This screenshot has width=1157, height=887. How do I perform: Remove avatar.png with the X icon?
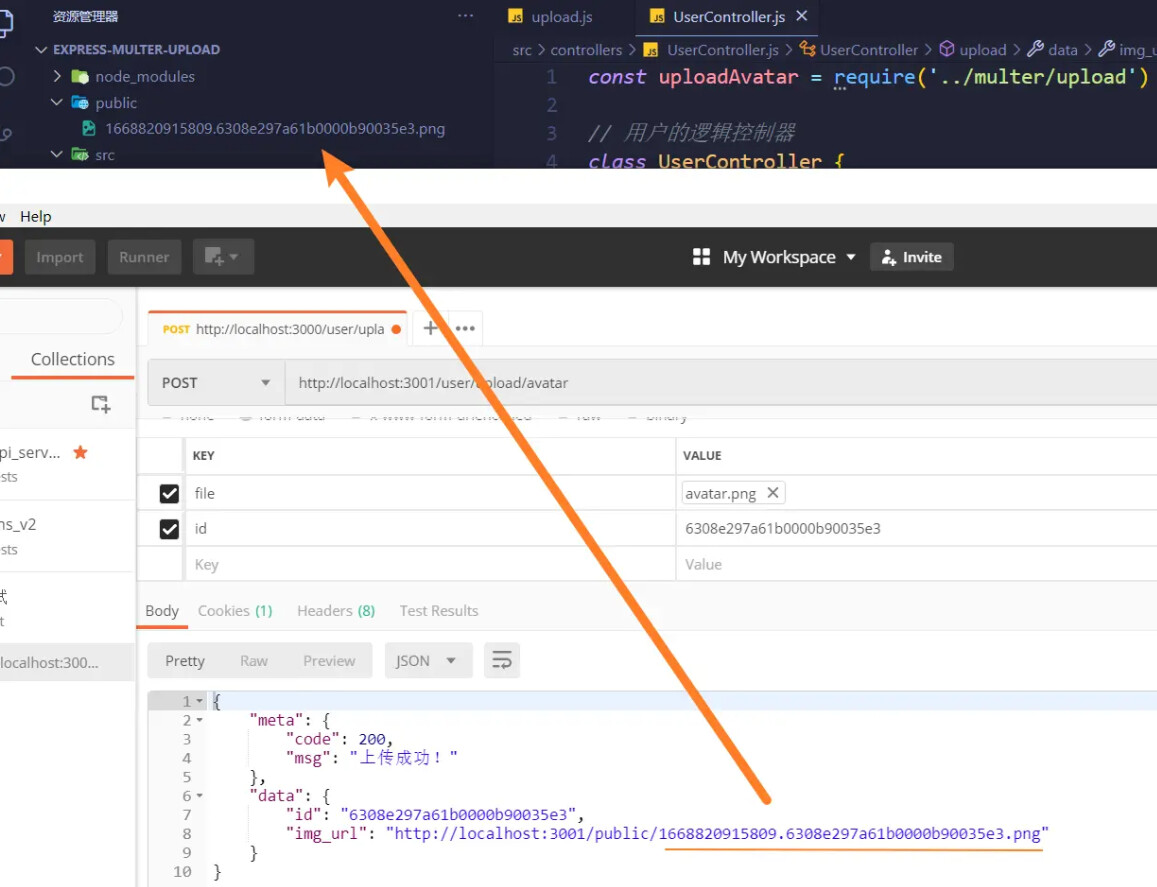tap(773, 492)
